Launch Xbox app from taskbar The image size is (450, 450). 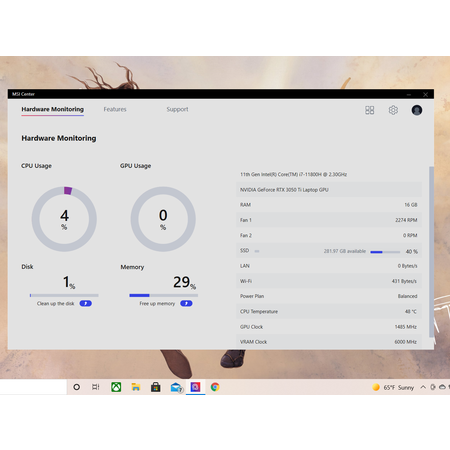pos(116,387)
